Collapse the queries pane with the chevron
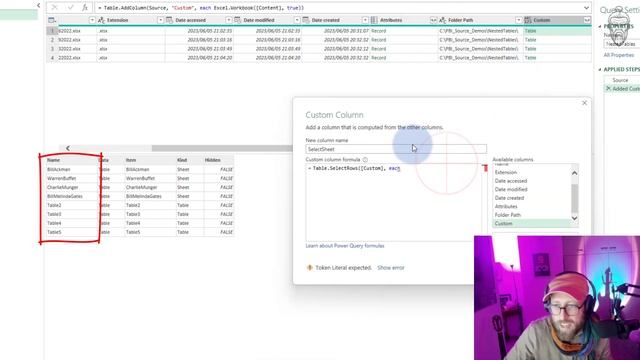The width and height of the screenshot is (640, 360). tap(38, 5)
